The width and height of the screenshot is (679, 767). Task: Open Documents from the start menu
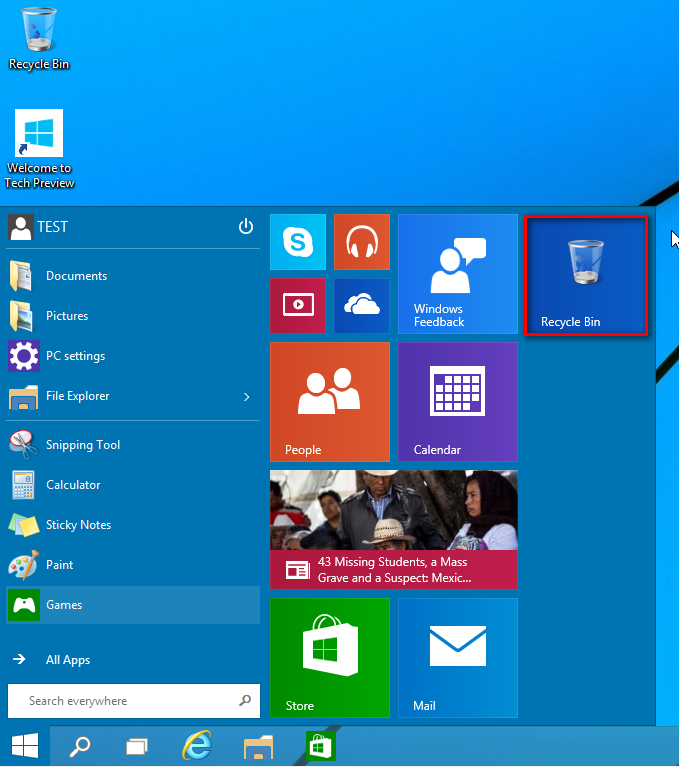click(x=133, y=276)
